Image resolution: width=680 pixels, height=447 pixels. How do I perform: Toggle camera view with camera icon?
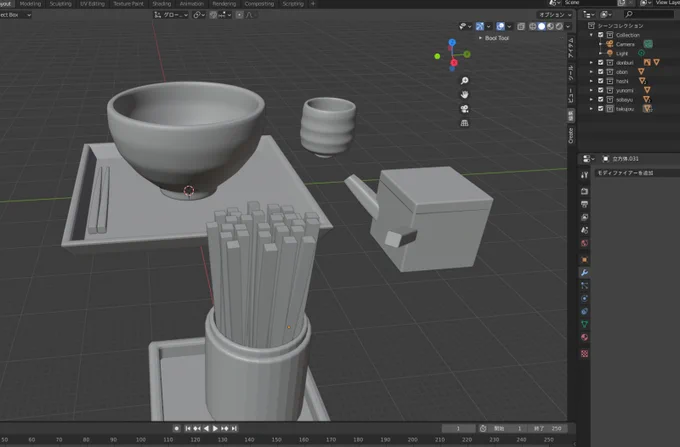point(464,109)
